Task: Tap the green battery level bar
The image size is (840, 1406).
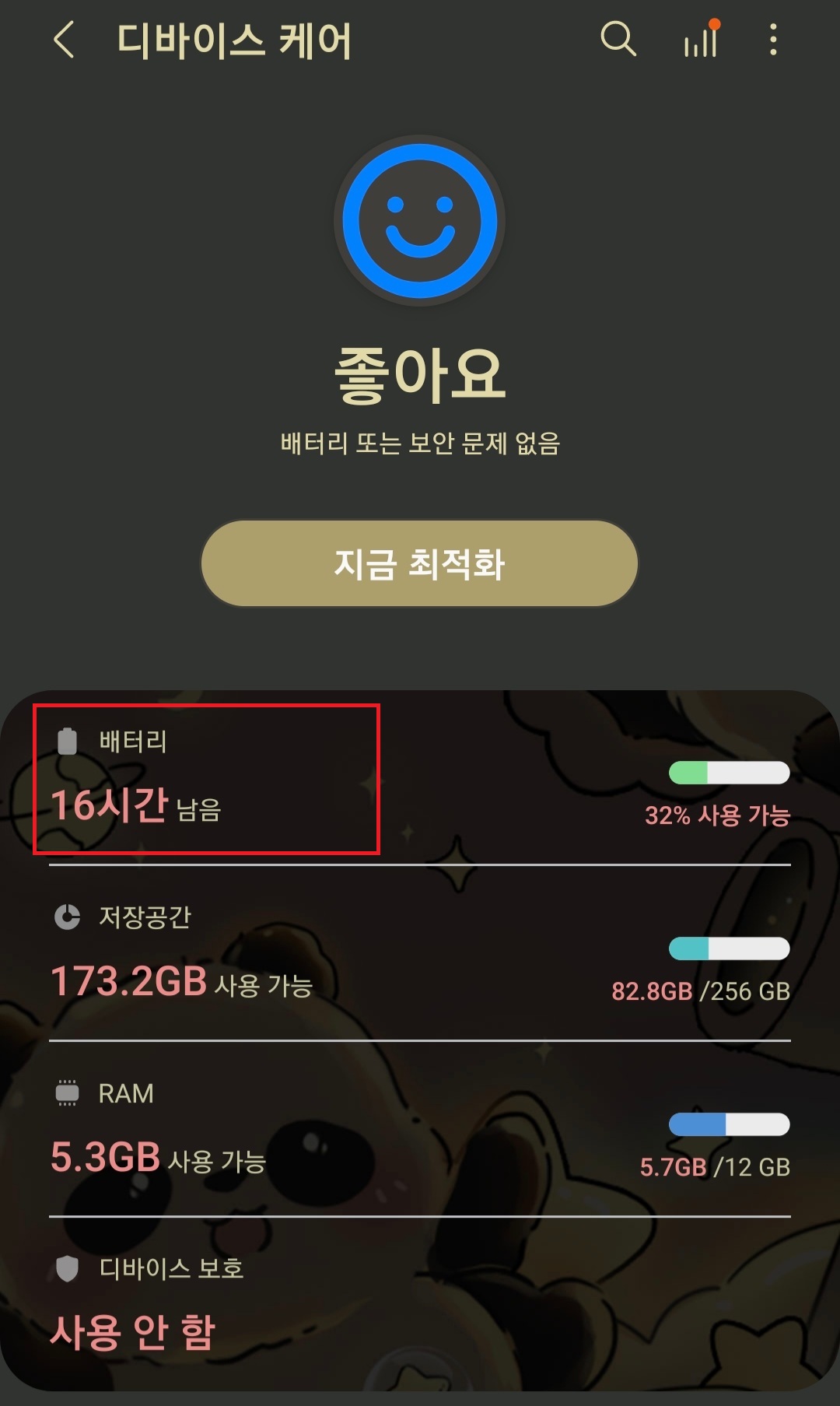Action: click(x=730, y=773)
